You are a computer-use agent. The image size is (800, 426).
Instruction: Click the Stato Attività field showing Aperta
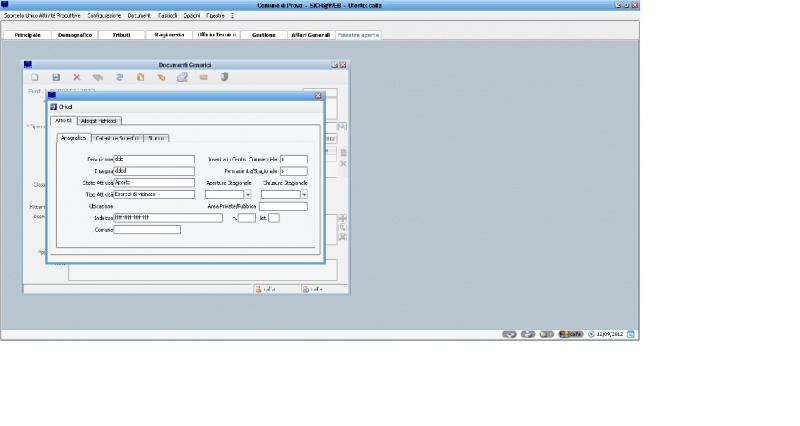pyautogui.click(x=154, y=183)
